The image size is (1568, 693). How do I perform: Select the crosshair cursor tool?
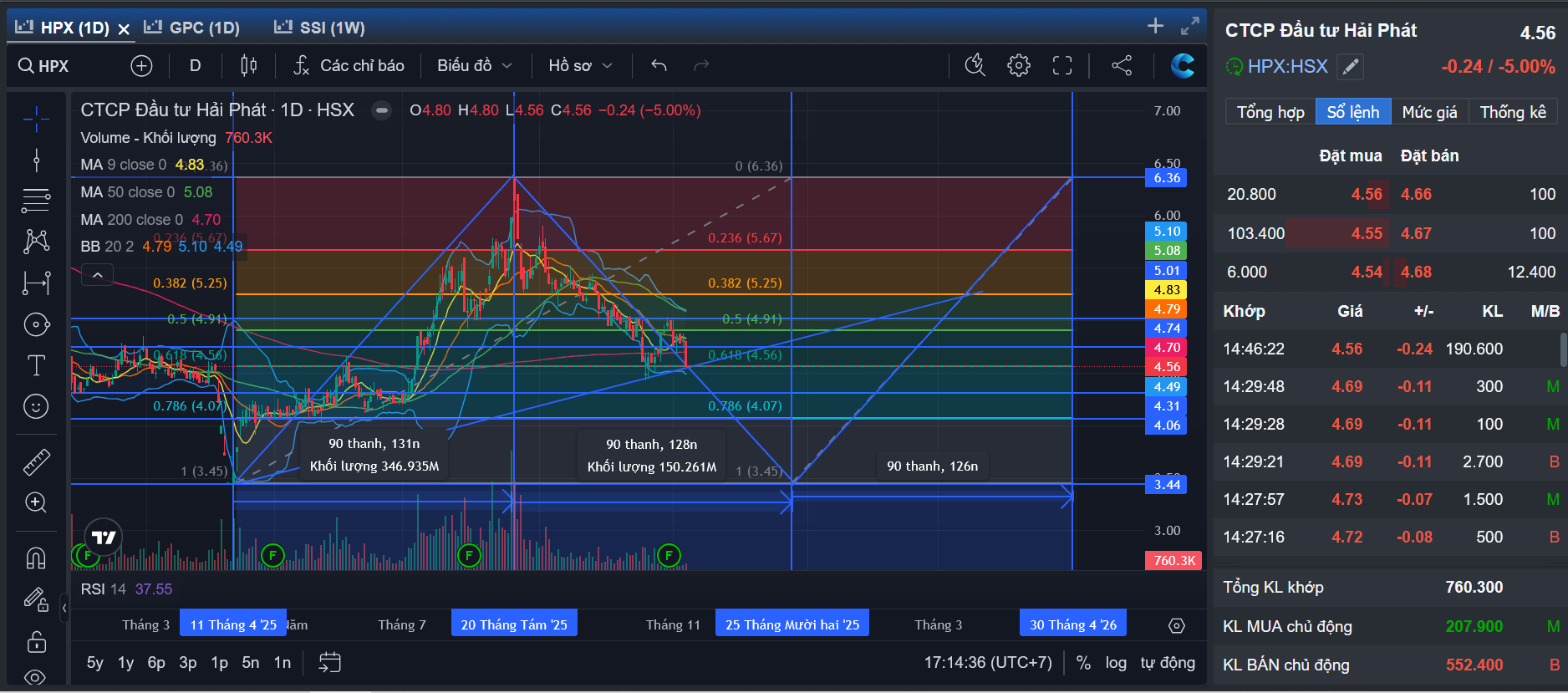36,120
